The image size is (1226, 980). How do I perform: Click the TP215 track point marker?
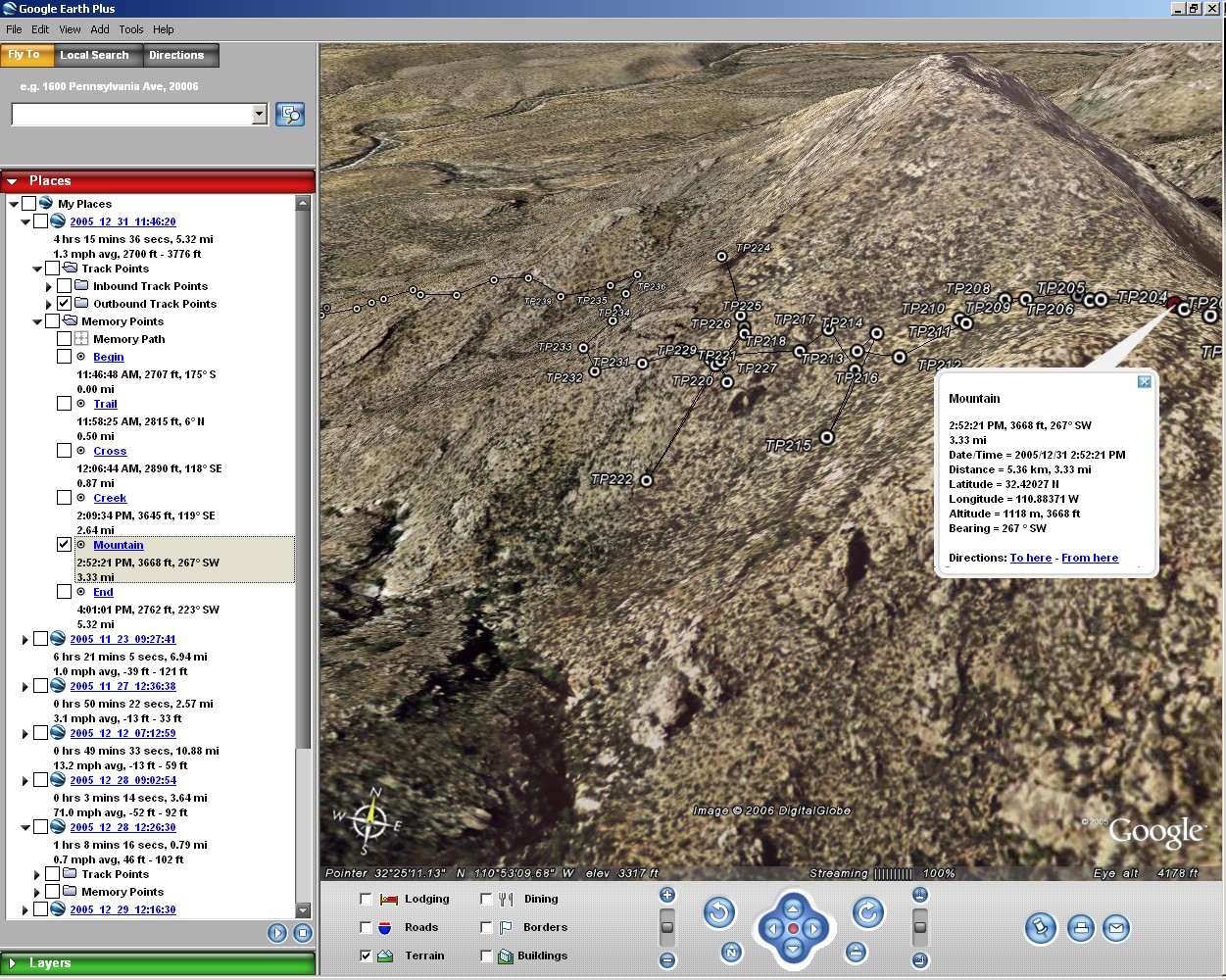pos(827,437)
